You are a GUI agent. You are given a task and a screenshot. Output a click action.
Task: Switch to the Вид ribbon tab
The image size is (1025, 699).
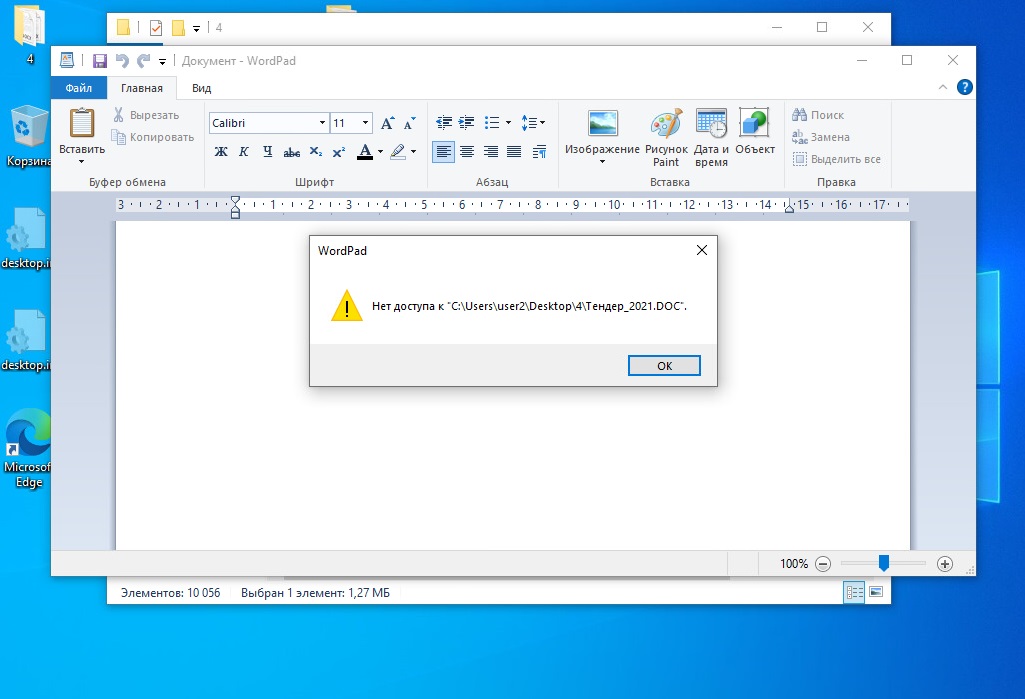point(201,88)
